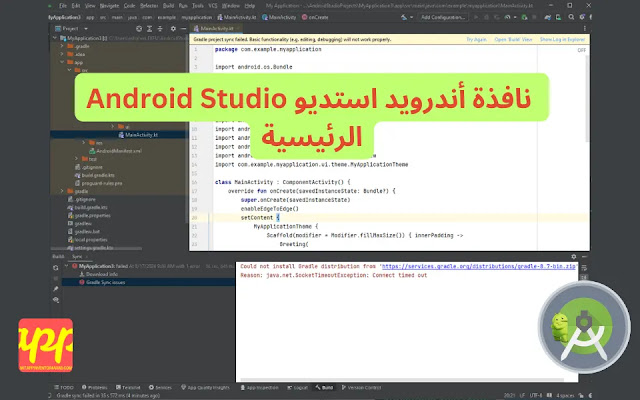
Task: Click Select Opened File target icon
Action: [139, 29]
